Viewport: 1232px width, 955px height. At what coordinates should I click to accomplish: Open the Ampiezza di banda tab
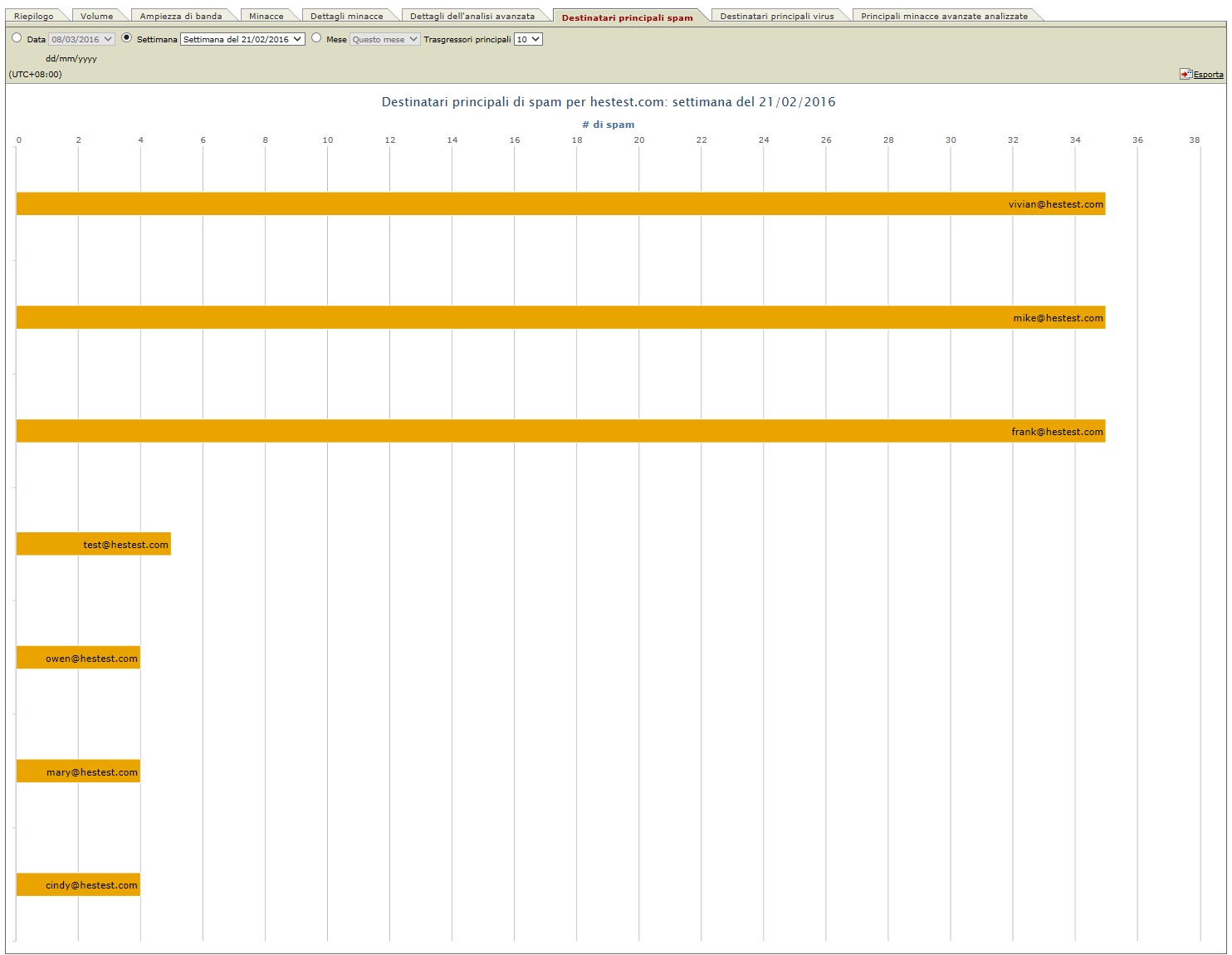click(x=181, y=16)
